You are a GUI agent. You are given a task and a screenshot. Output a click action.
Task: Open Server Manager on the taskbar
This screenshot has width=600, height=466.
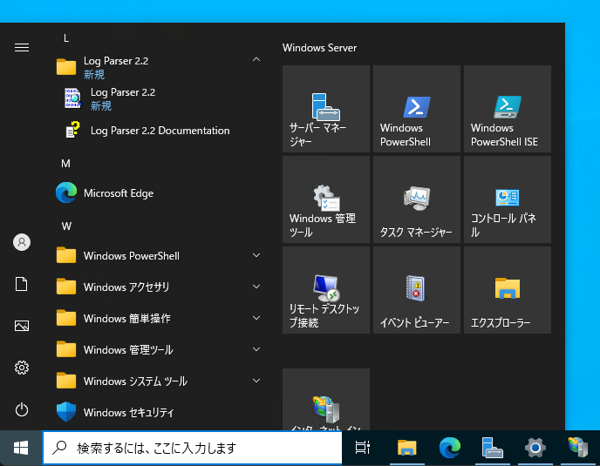click(x=492, y=447)
